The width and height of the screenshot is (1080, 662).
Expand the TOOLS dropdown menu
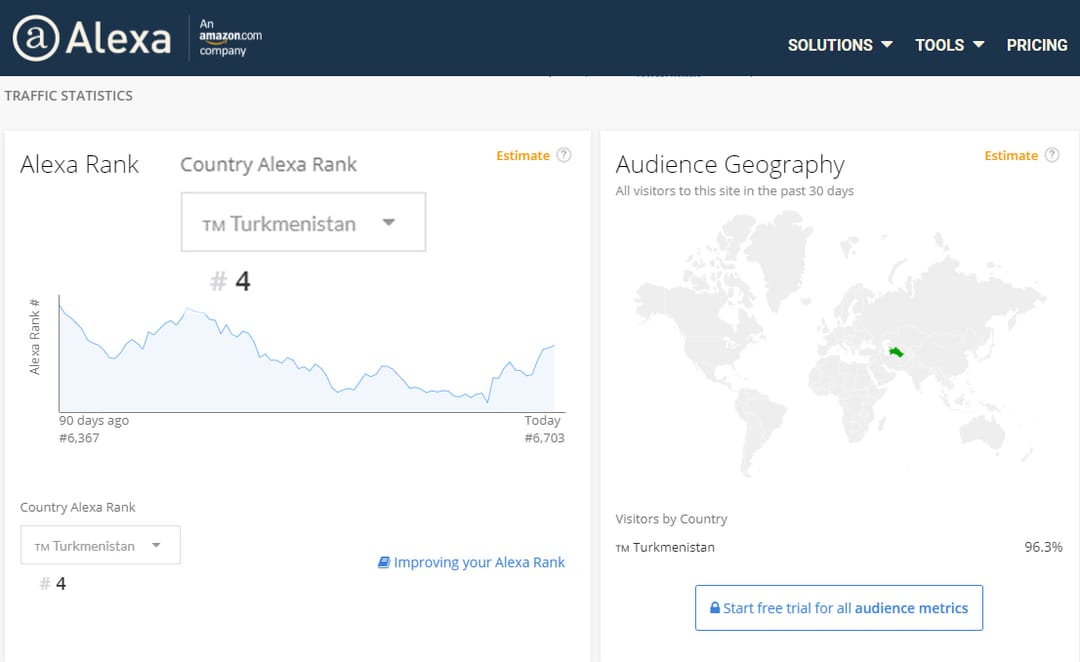(949, 45)
